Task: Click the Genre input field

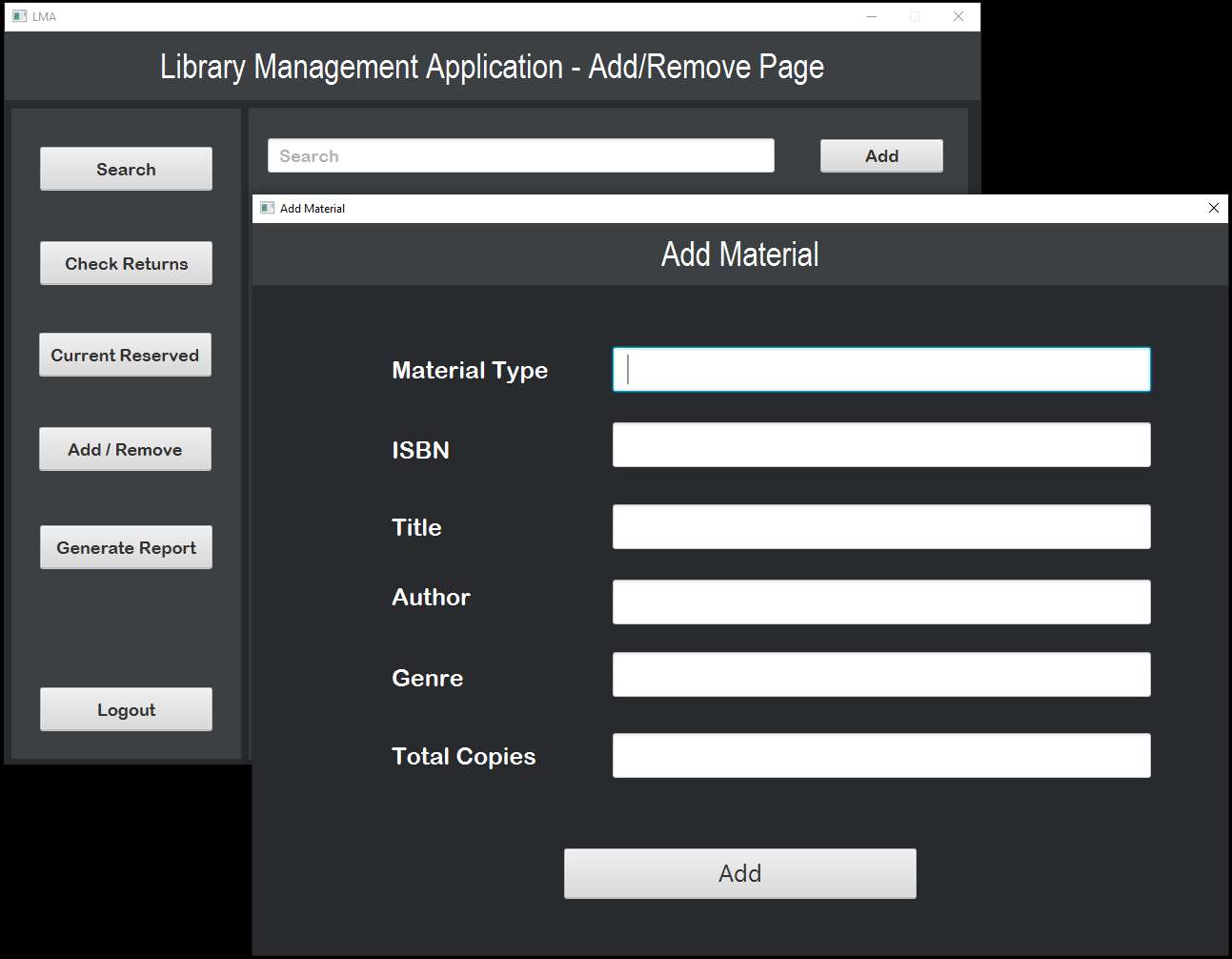Action: tap(881, 675)
